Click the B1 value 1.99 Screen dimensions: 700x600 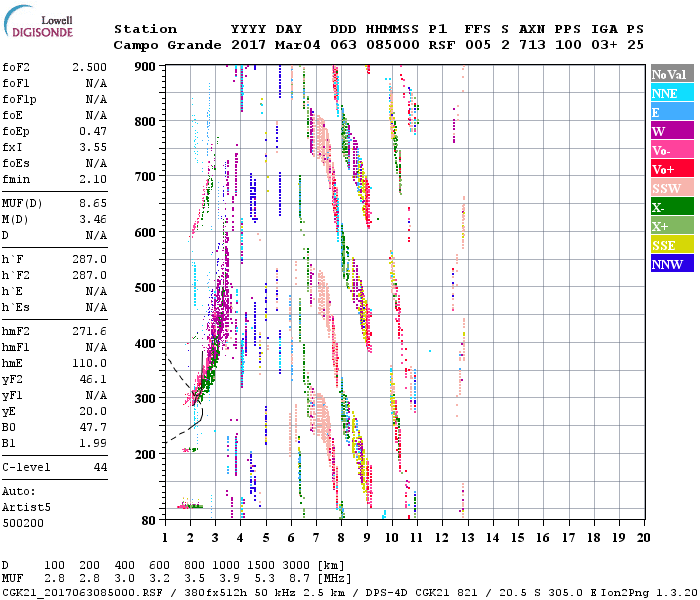93,444
